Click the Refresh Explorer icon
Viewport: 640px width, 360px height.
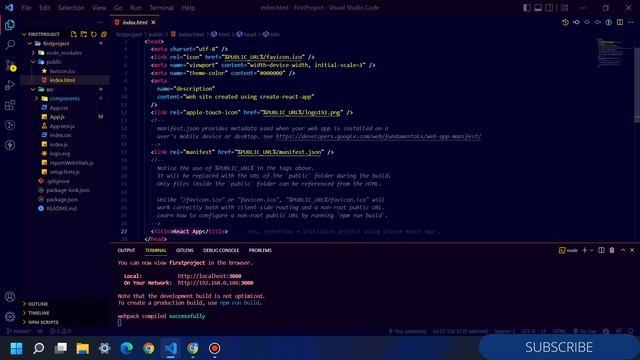(94, 34)
